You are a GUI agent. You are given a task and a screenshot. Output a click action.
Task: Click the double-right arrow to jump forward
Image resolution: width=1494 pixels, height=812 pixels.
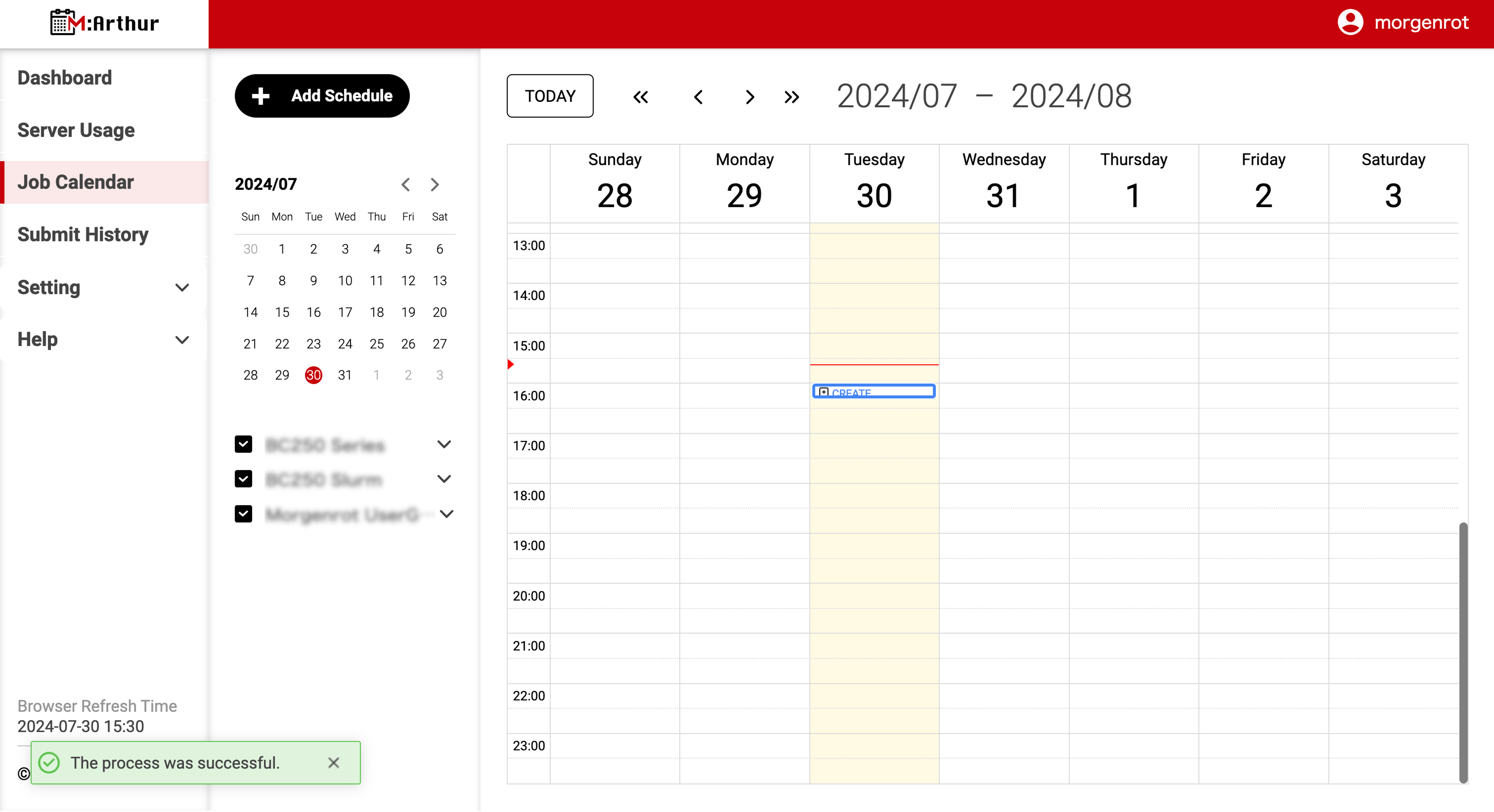[x=792, y=96]
